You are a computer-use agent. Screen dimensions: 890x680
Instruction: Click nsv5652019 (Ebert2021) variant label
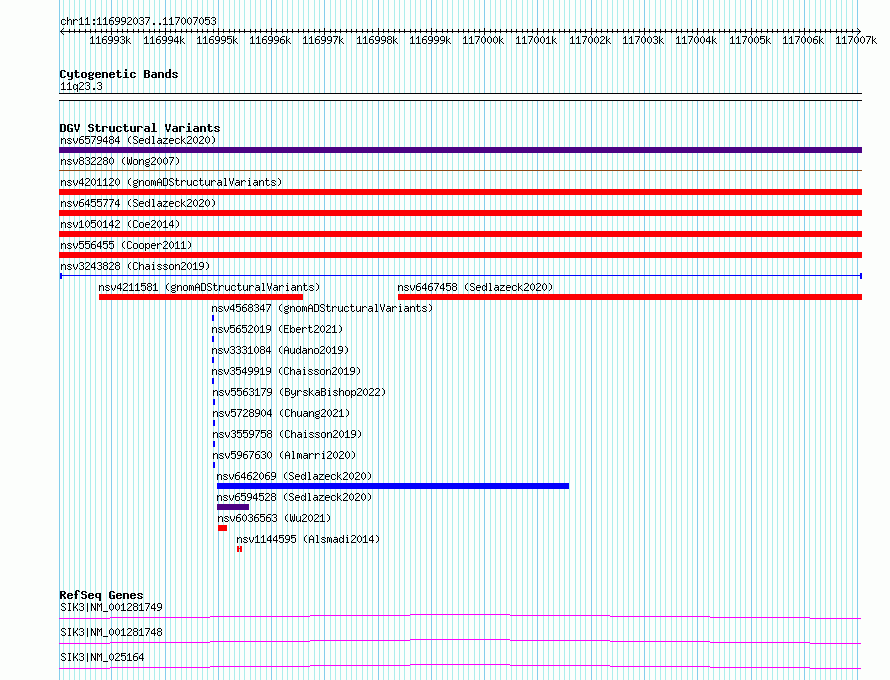tap(277, 329)
